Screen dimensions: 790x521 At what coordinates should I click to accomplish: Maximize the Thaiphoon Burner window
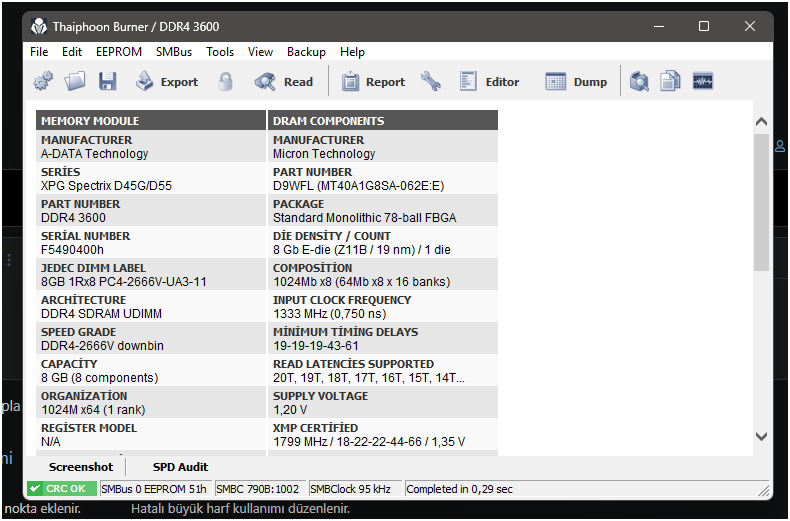pos(704,26)
